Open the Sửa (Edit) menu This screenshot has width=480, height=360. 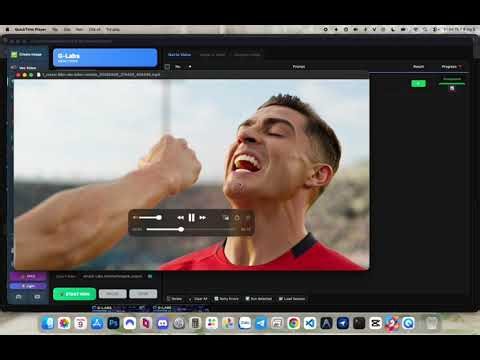[x=67, y=29]
